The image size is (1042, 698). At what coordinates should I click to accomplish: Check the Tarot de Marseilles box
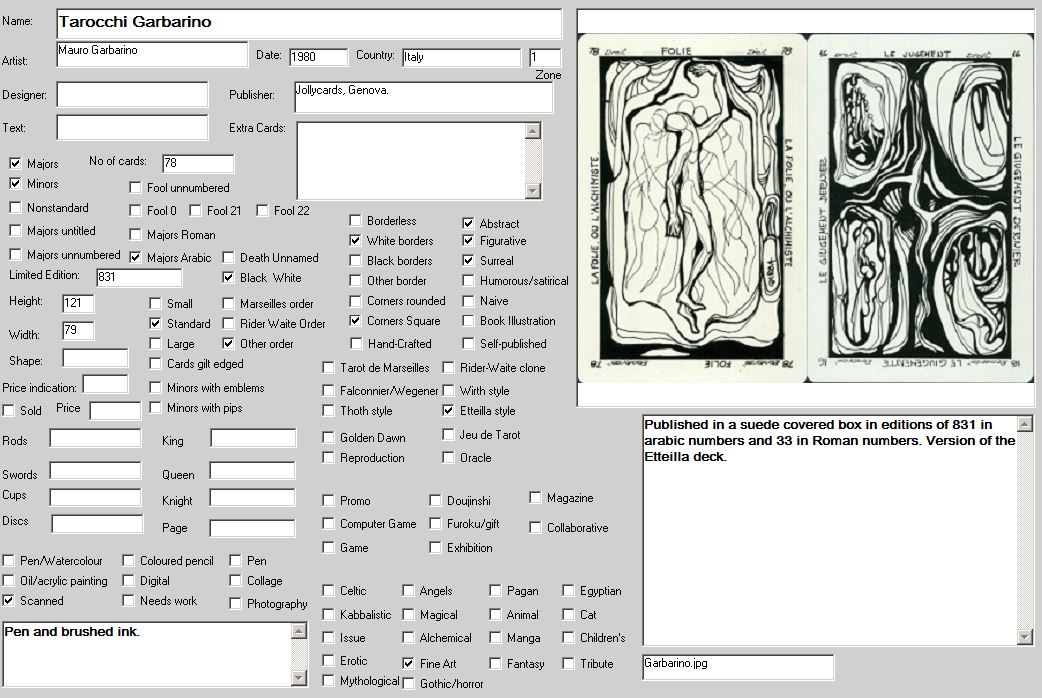coord(329,368)
